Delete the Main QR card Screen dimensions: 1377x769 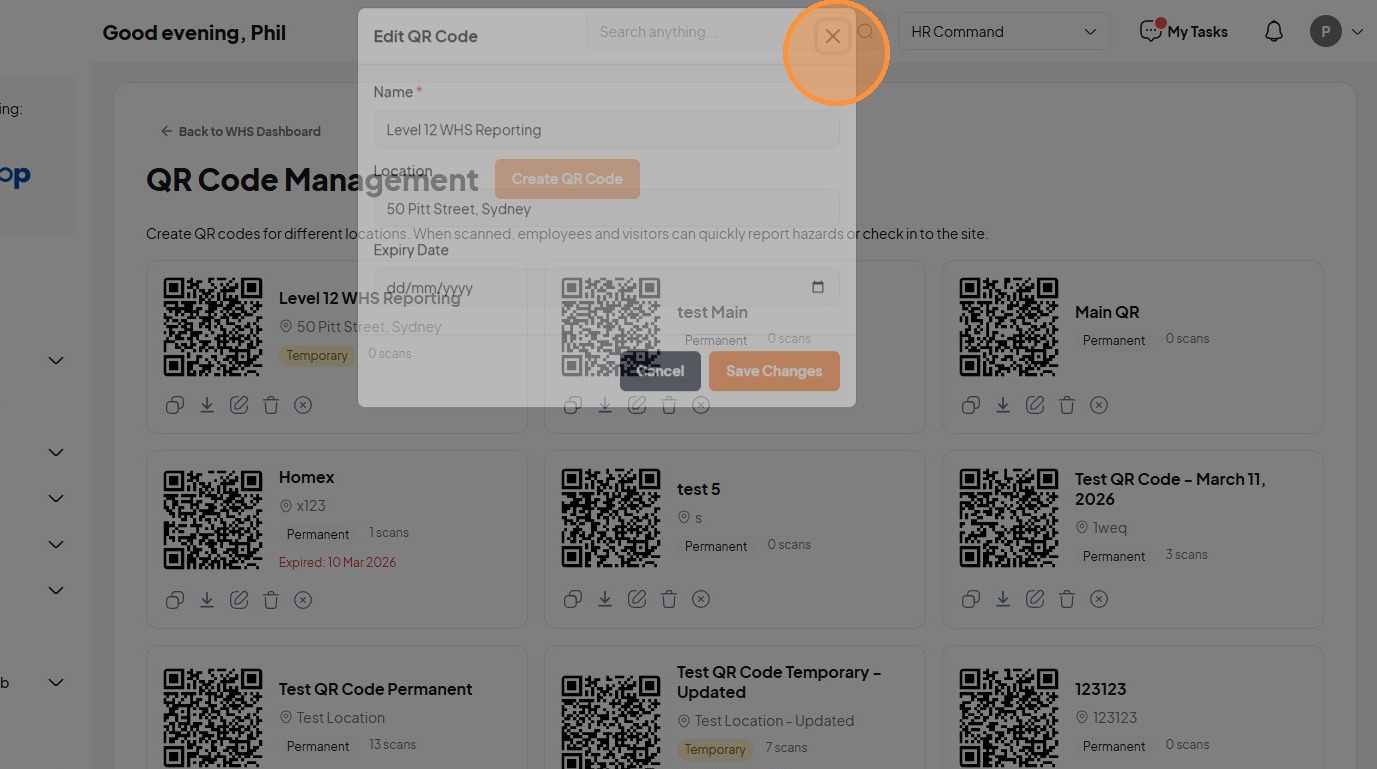(1067, 405)
